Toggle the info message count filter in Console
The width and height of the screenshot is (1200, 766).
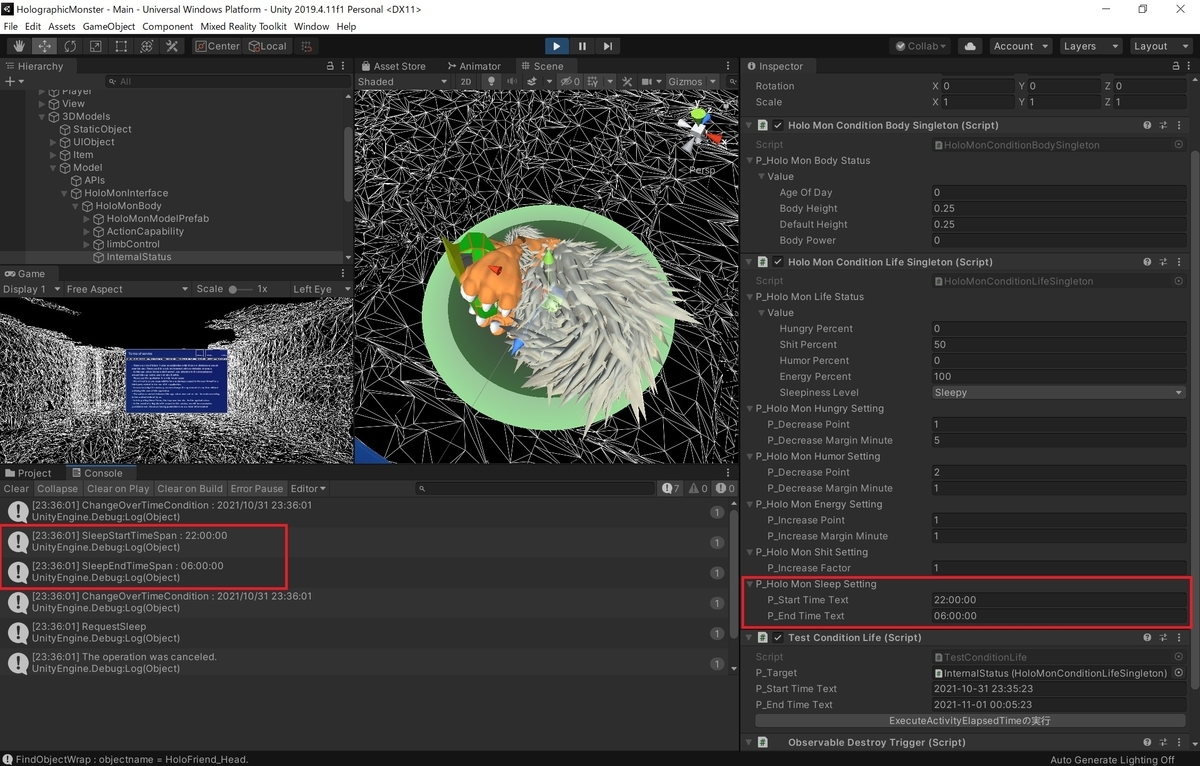point(671,489)
